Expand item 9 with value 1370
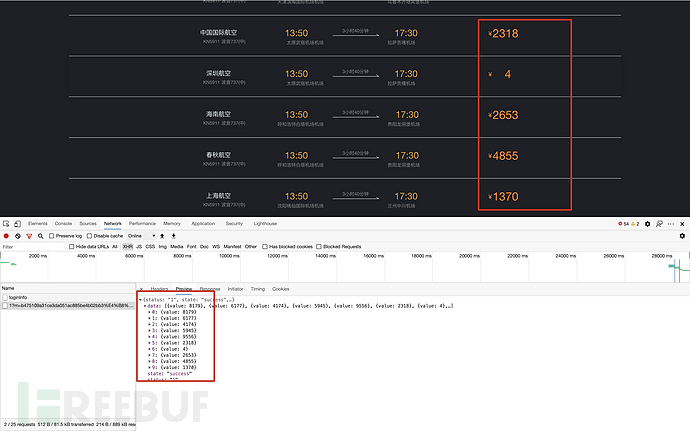Image resolution: width=690 pixels, height=431 pixels. (149, 368)
